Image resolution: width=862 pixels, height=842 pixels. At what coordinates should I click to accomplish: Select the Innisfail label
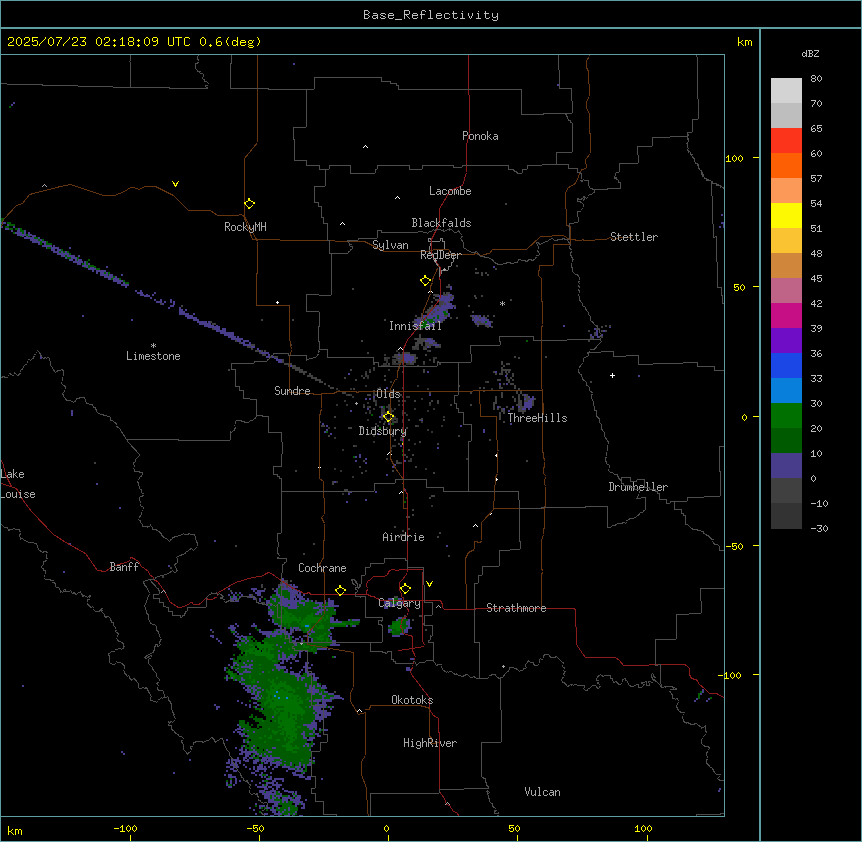(415, 326)
